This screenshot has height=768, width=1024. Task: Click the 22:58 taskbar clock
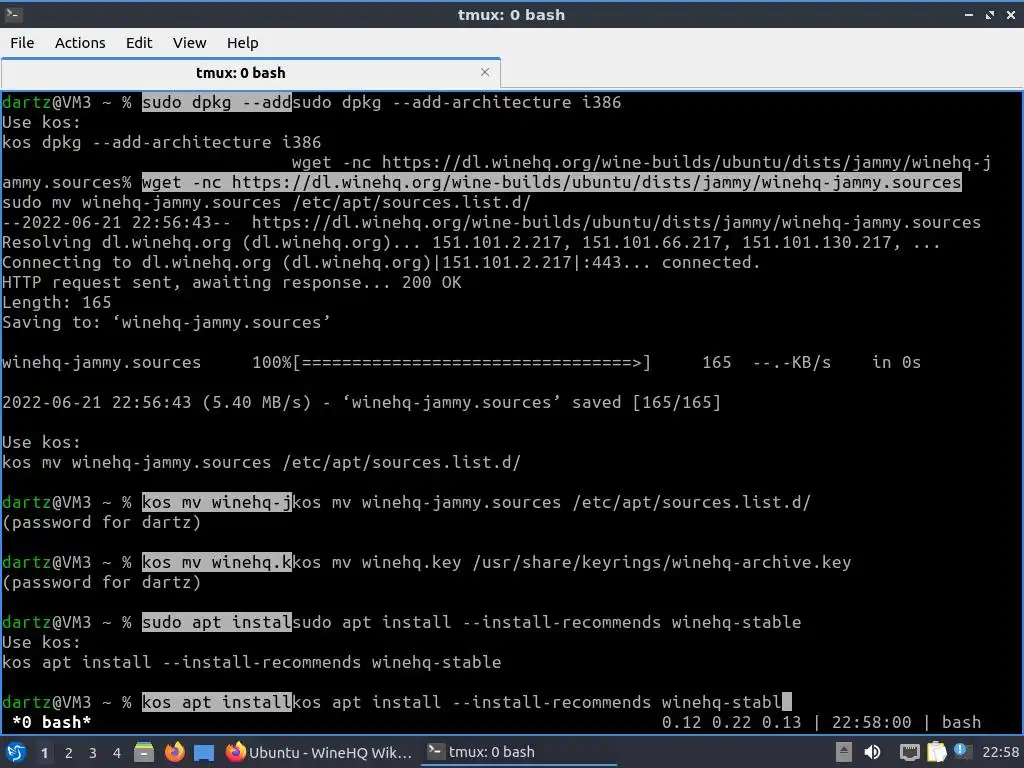1000,752
